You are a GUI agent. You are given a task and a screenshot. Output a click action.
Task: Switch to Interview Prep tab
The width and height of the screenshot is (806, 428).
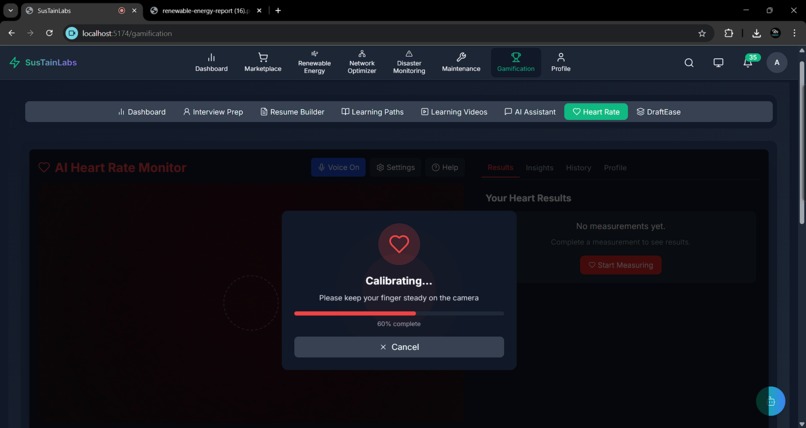[213, 111]
